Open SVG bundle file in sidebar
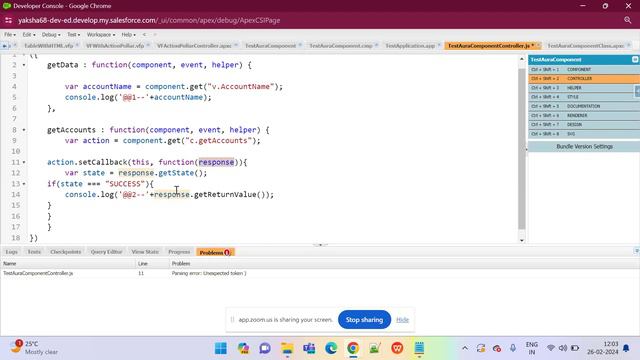 pyautogui.click(x=584, y=134)
